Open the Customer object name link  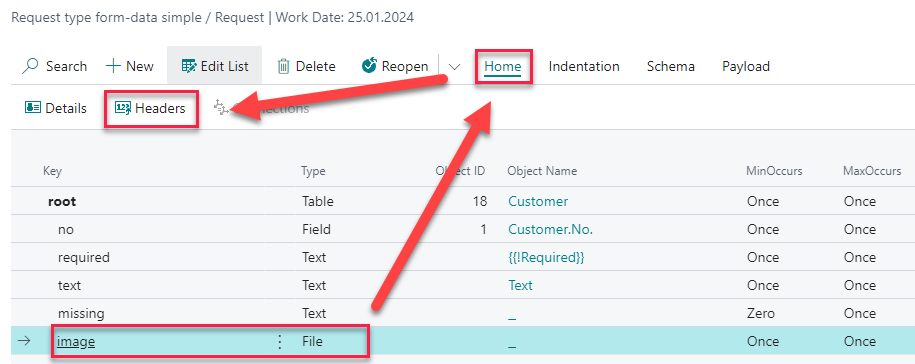[x=538, y=201]
